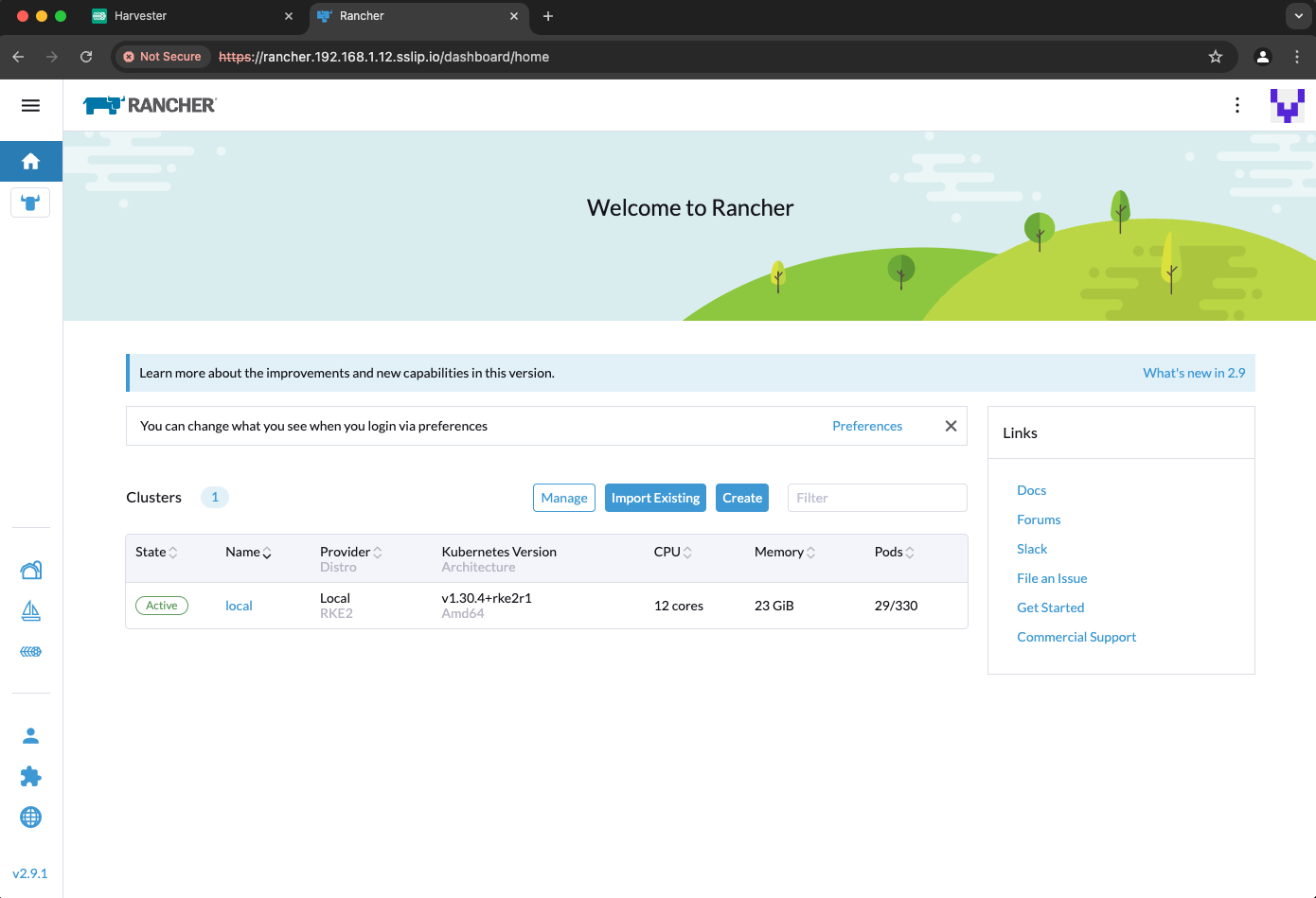This screenshot has height=898, width=1316.
Task: Open the user avatar menu
Action: pyautogui.click(x=1287, y=105)
